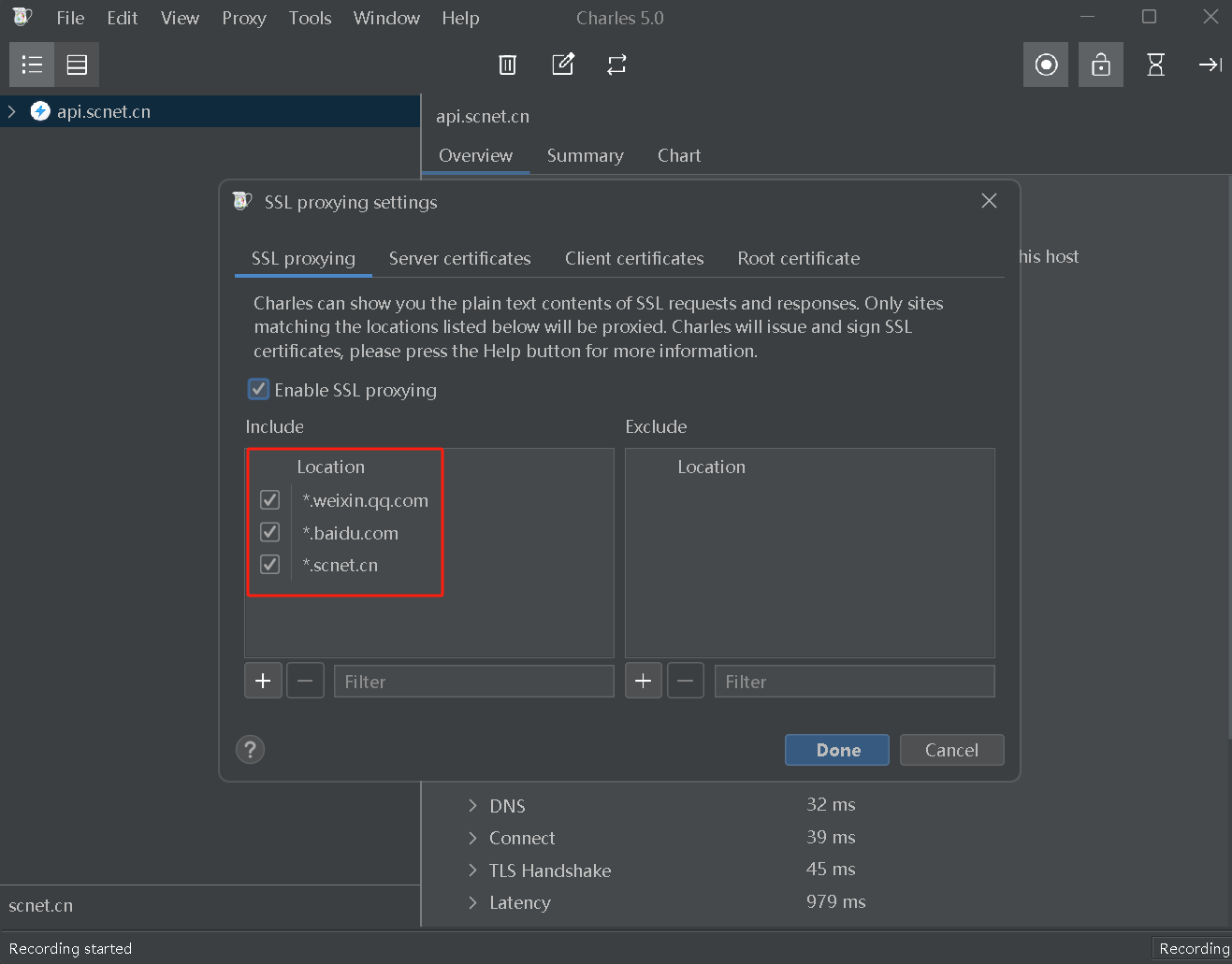Image resolution: width=1232 pixels, height=964 pixels.
Task: Expand the api.scnet.cn tree node
Action: (x=12, y=111)
